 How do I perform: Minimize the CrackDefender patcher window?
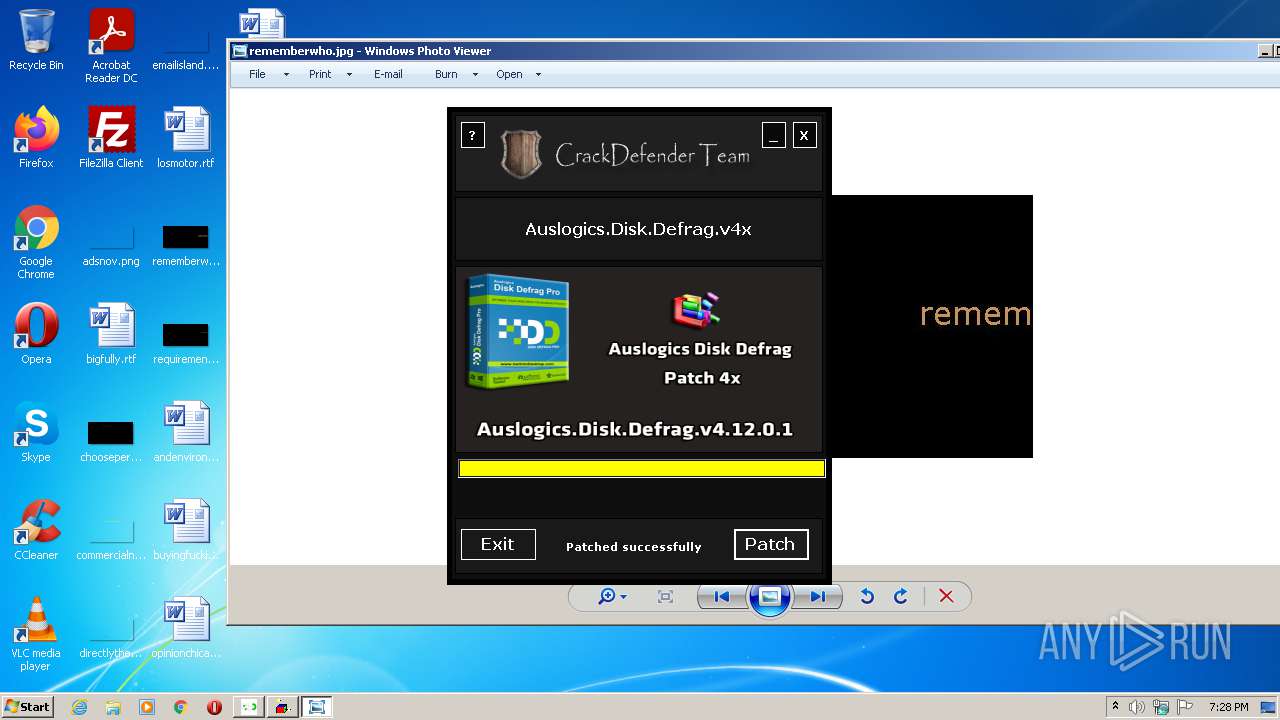coord(774,135)
